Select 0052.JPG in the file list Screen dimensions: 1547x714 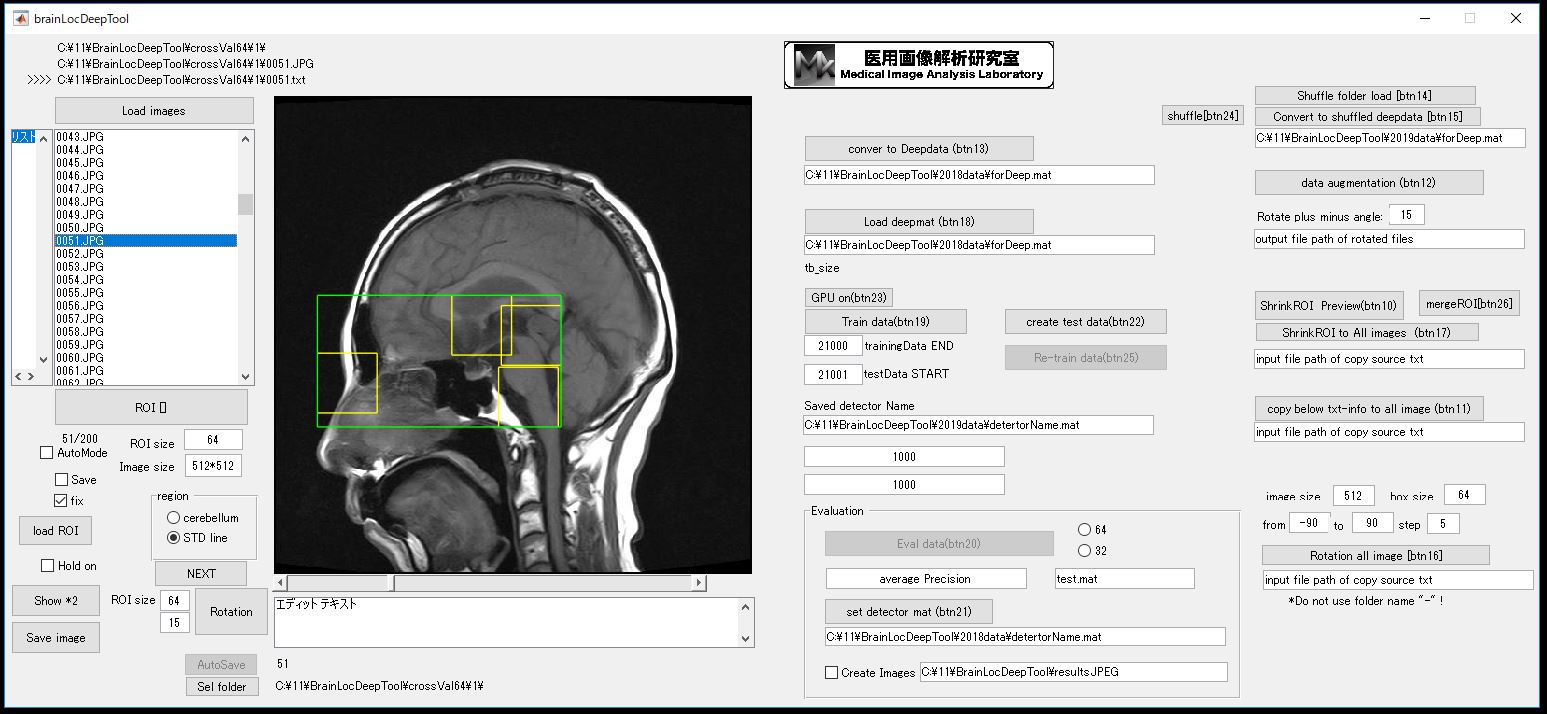[146, 254]
